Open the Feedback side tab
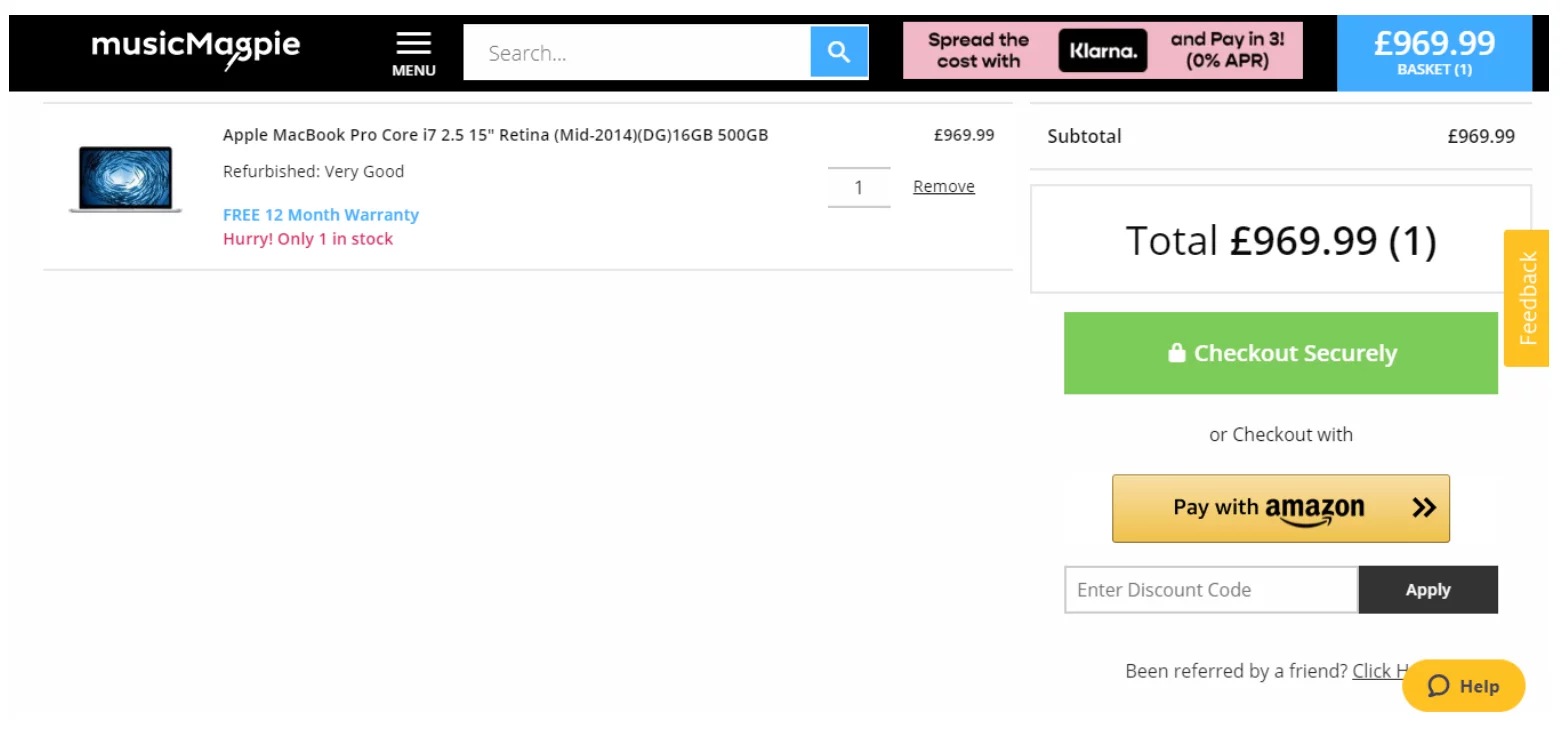Screen dimensions: 1560x738 click(x=1527, y=298)
